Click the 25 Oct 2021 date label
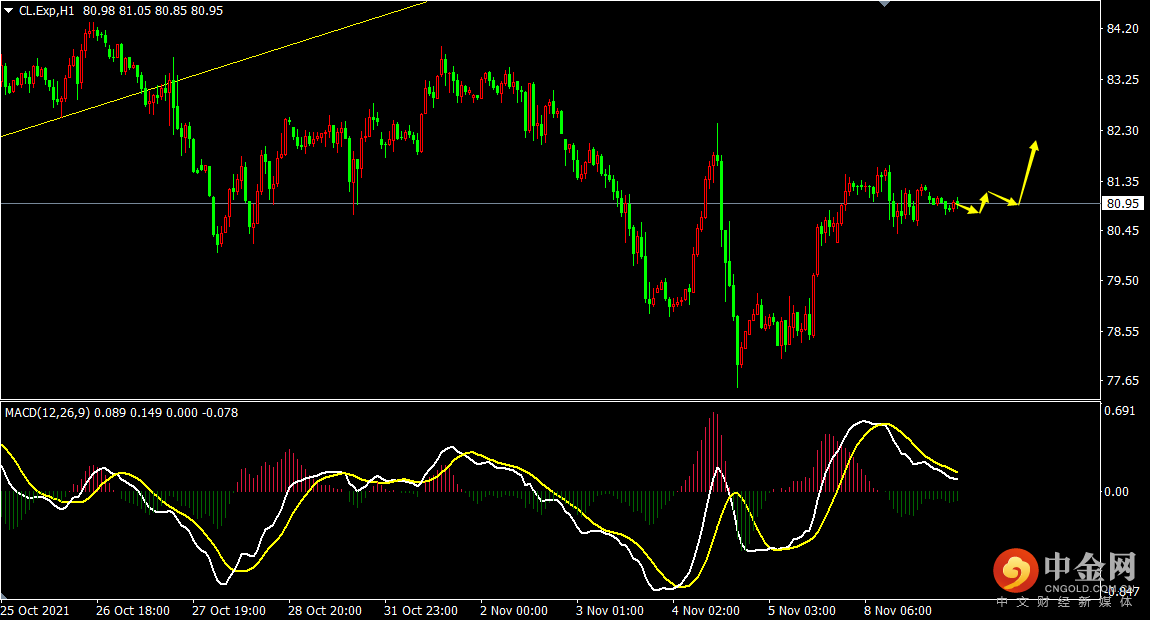 [x=35, y=610]
